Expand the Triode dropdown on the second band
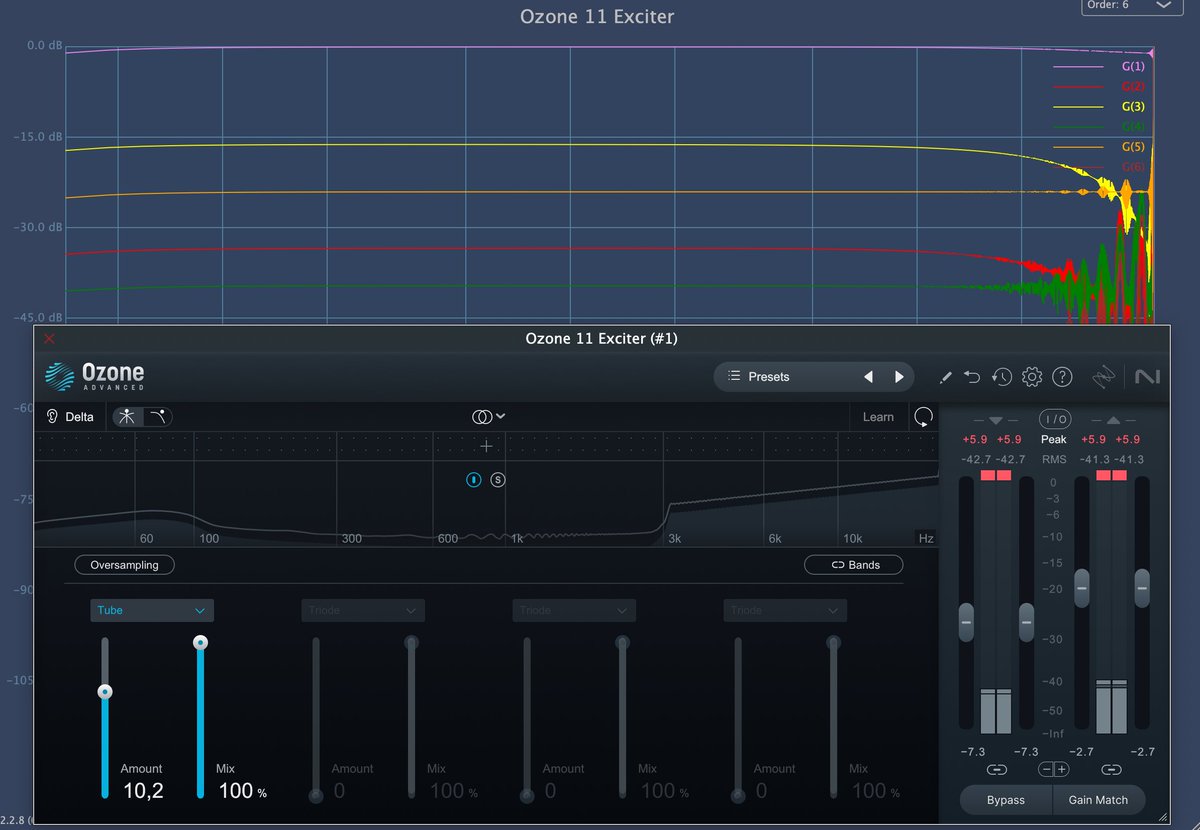The height and width of the screenshot is (830, 1200). [362, 610]
